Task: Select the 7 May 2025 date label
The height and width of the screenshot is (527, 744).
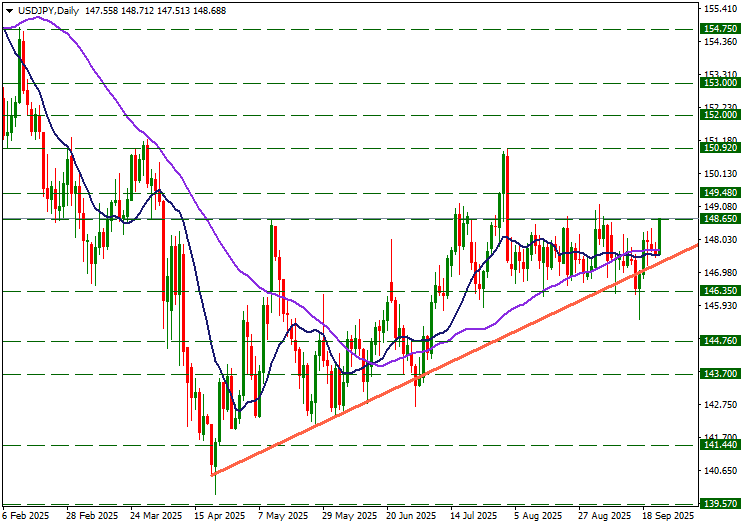Action: (x=284, y=516)
